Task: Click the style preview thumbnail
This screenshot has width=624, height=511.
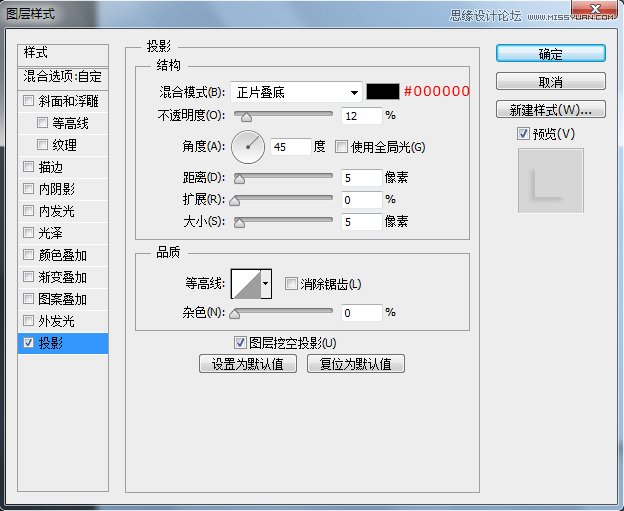Action: coord(551,180)
